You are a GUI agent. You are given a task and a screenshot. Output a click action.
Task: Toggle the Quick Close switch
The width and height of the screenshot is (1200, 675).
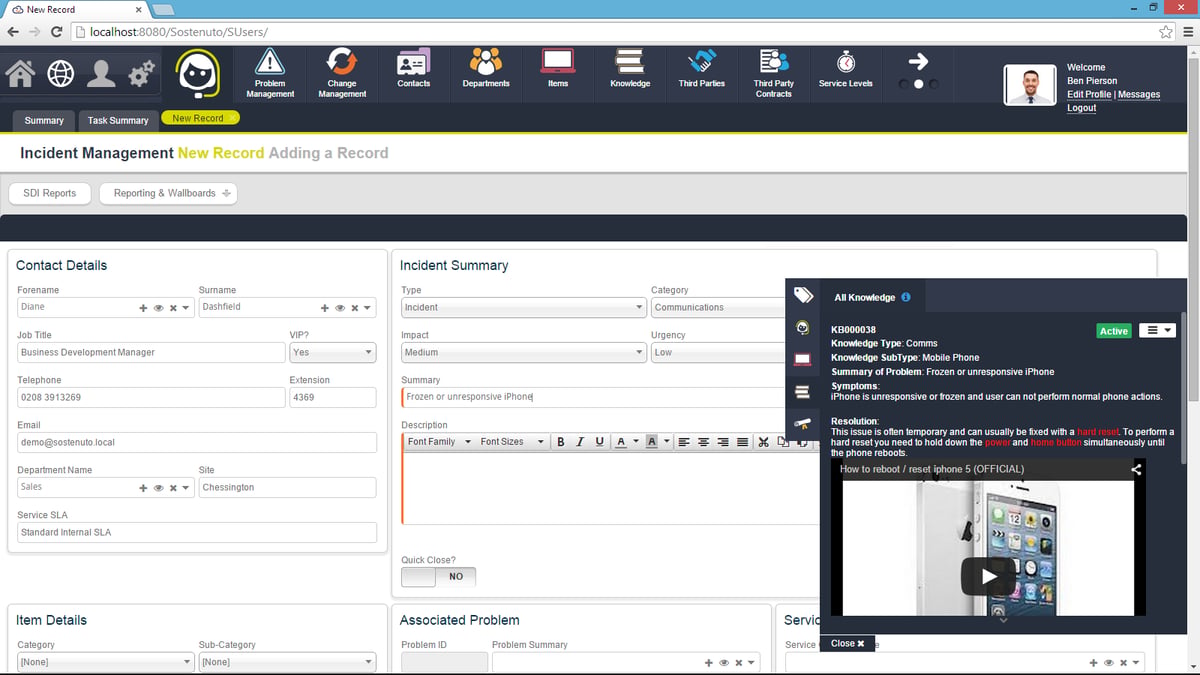[x=438, y=577]
